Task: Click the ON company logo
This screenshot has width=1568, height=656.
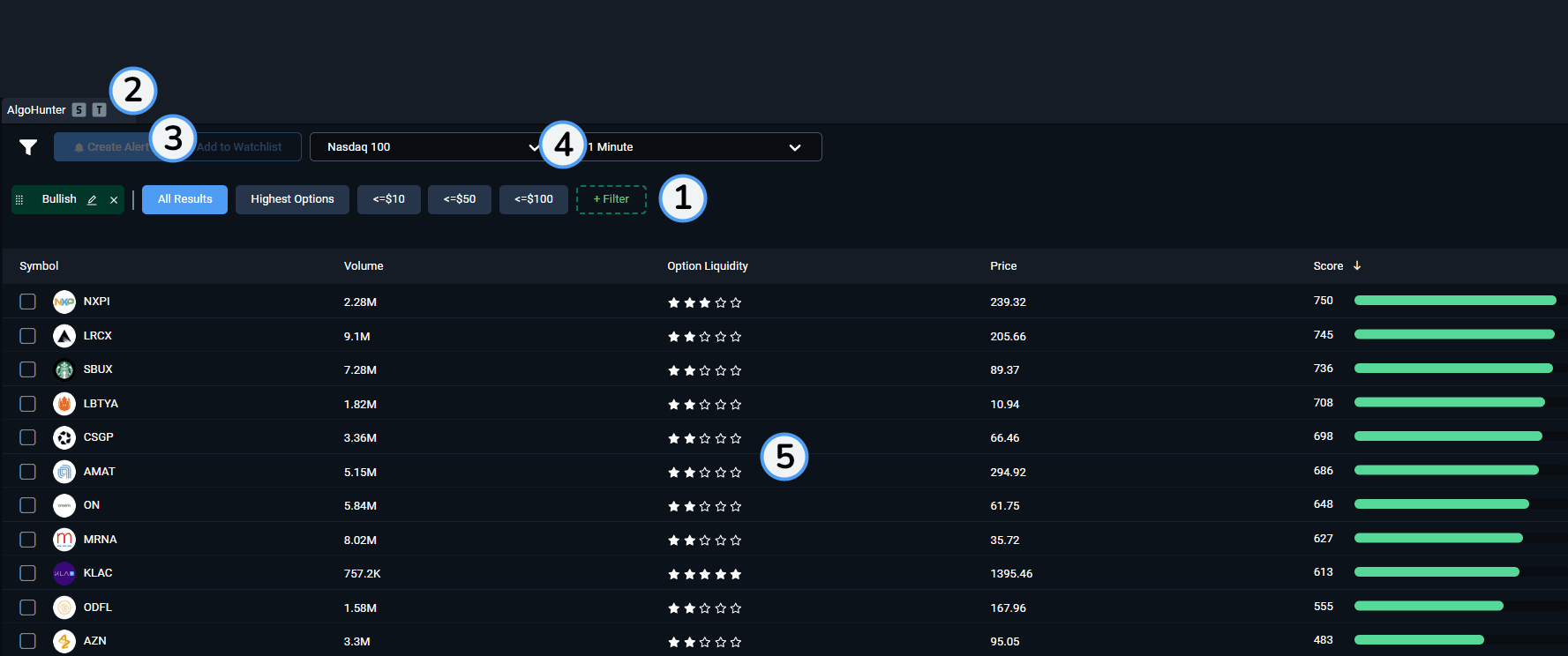Action: coord(64,505)
